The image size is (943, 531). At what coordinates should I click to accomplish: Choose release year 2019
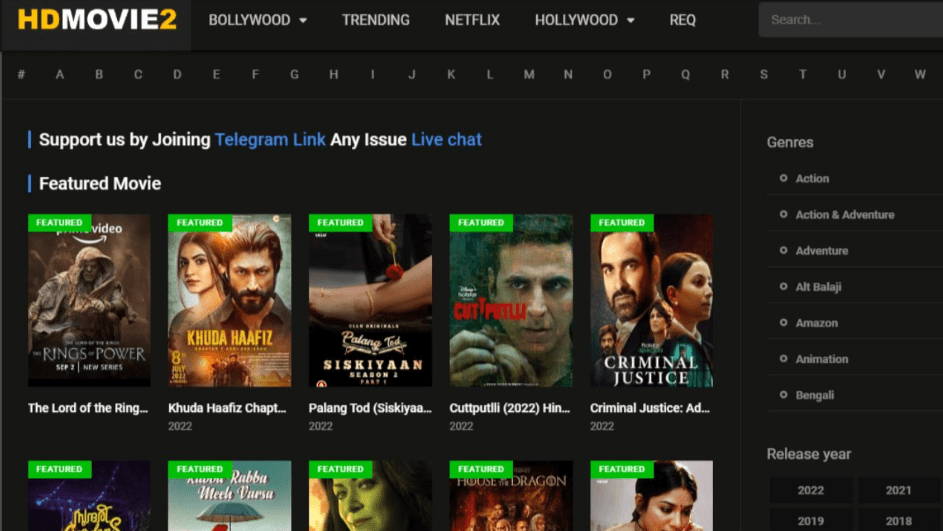coord(811,521)
